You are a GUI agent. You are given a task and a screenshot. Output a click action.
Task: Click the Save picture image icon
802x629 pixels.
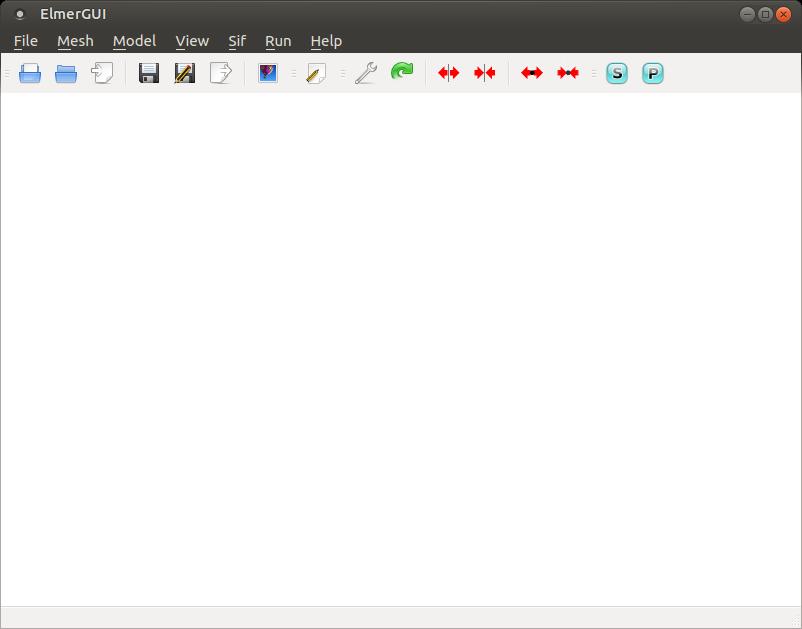[x=268, y=73]
